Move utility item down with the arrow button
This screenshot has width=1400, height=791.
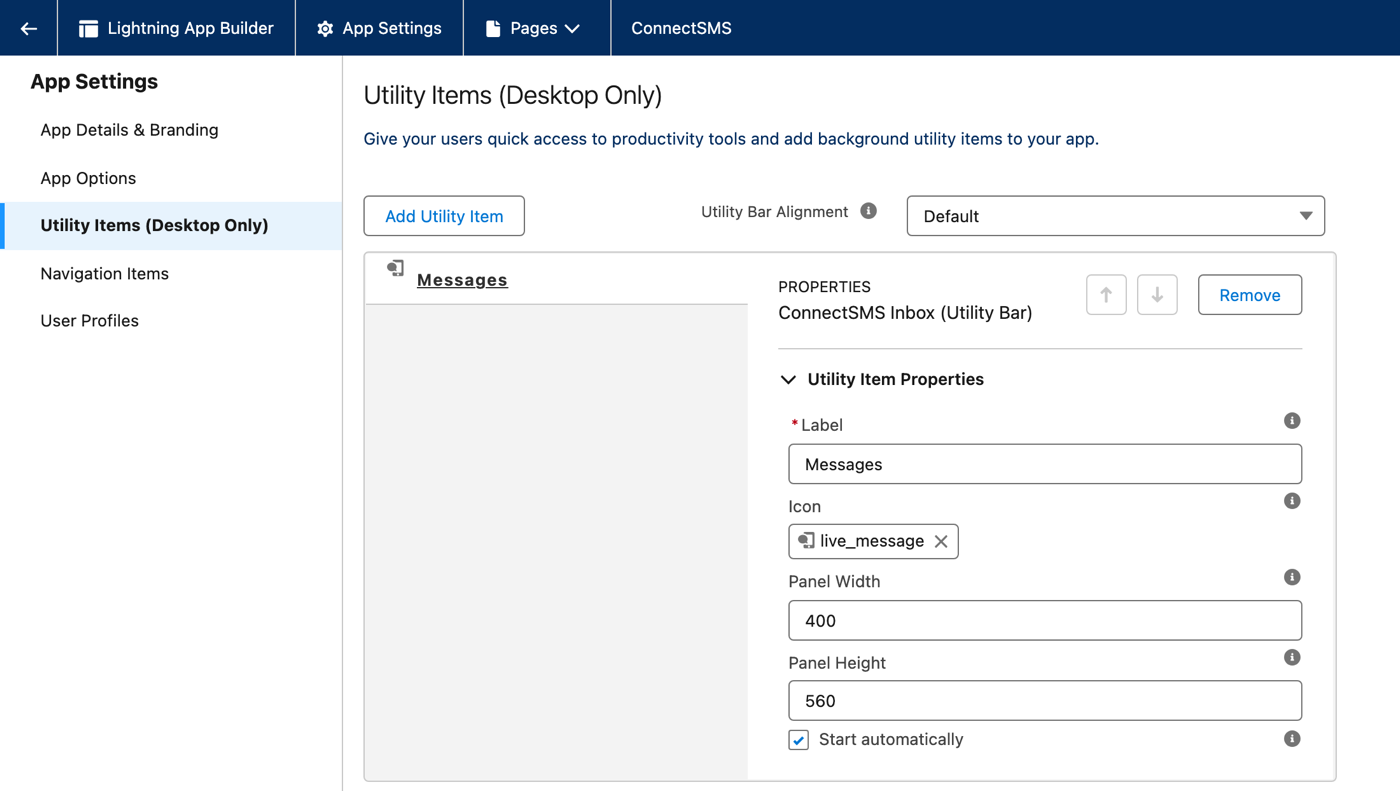(1157, 295)
